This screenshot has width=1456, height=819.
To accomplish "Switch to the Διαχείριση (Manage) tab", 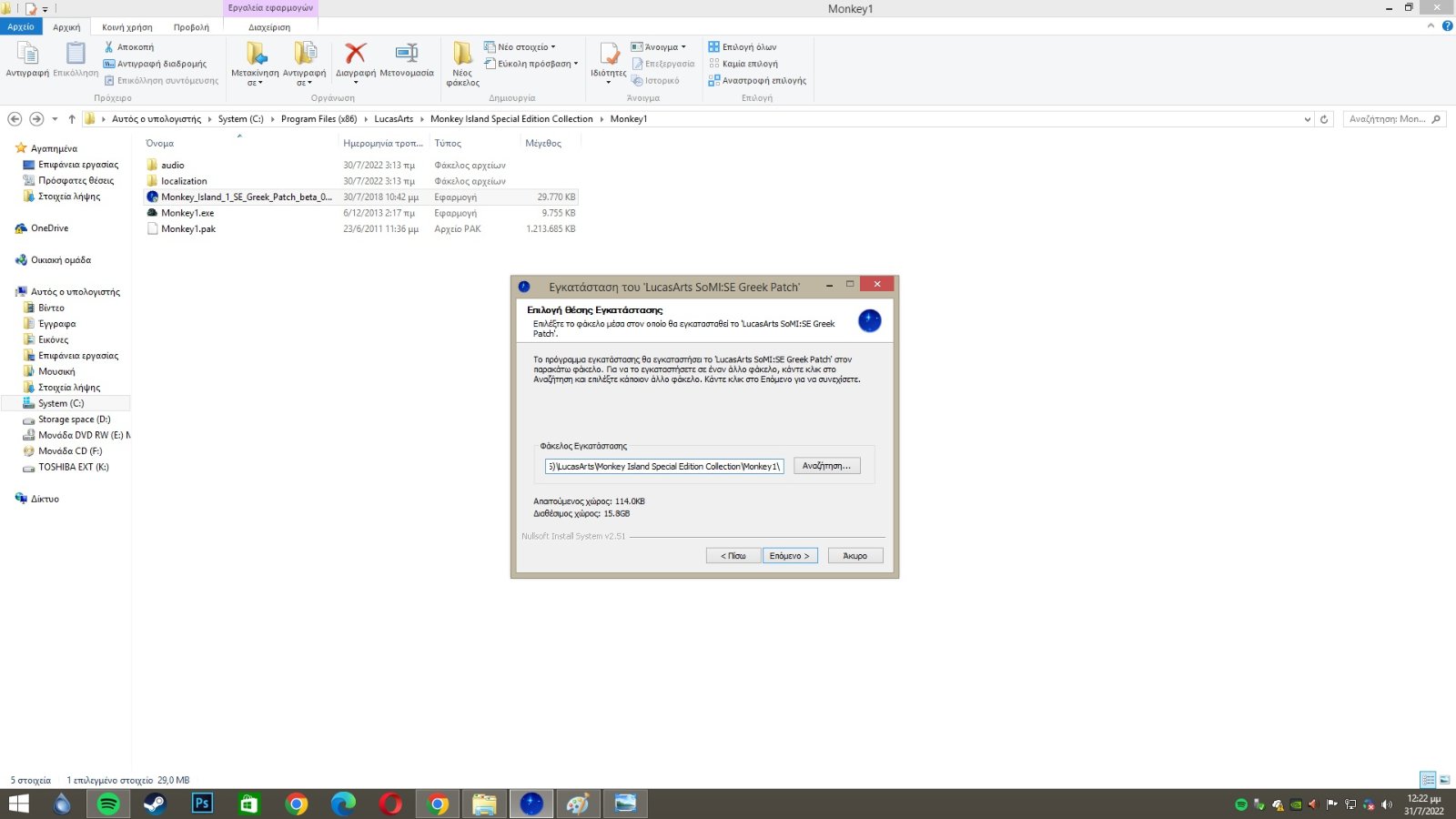I will pyautogui.click(x=269, y=27).
